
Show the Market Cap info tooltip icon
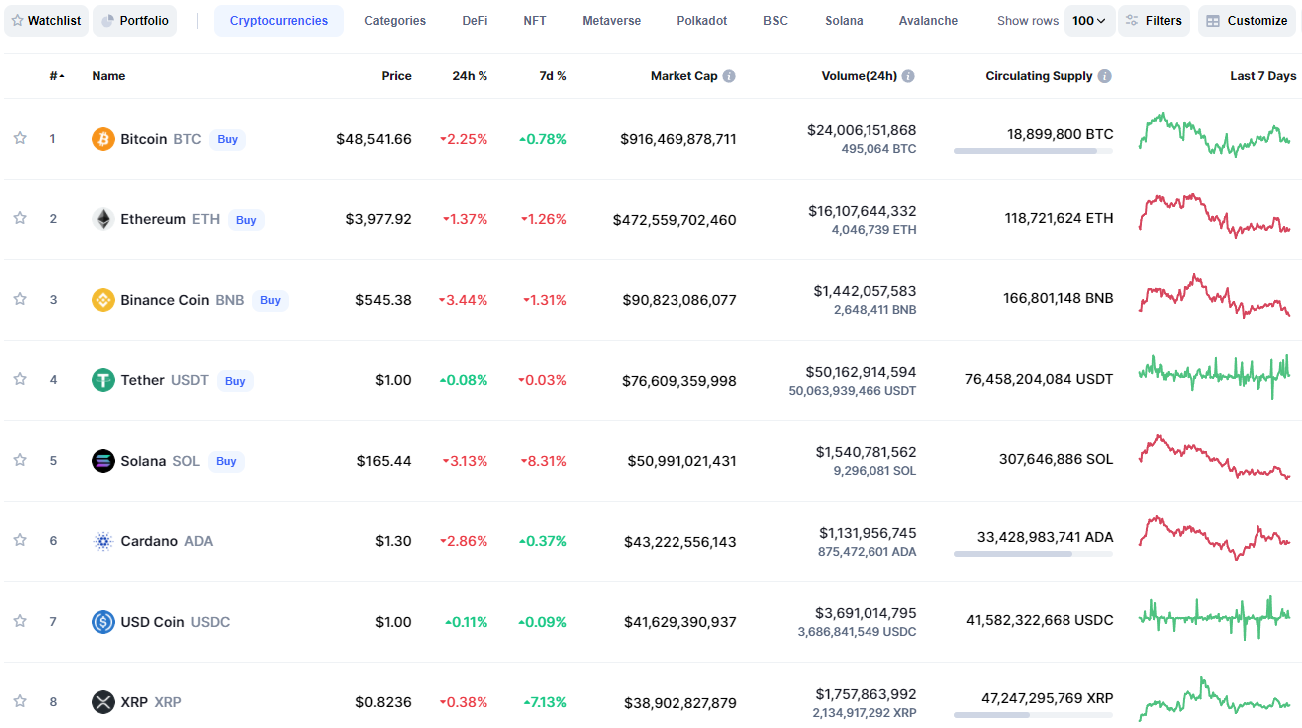pos(729,76)
